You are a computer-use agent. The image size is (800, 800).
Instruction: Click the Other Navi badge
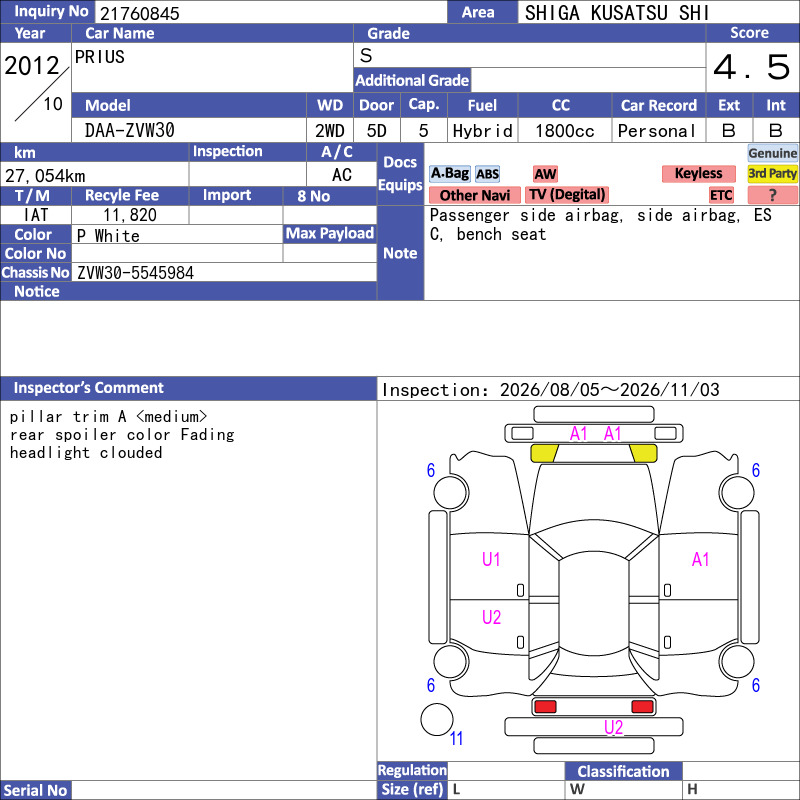click(474, 195)
